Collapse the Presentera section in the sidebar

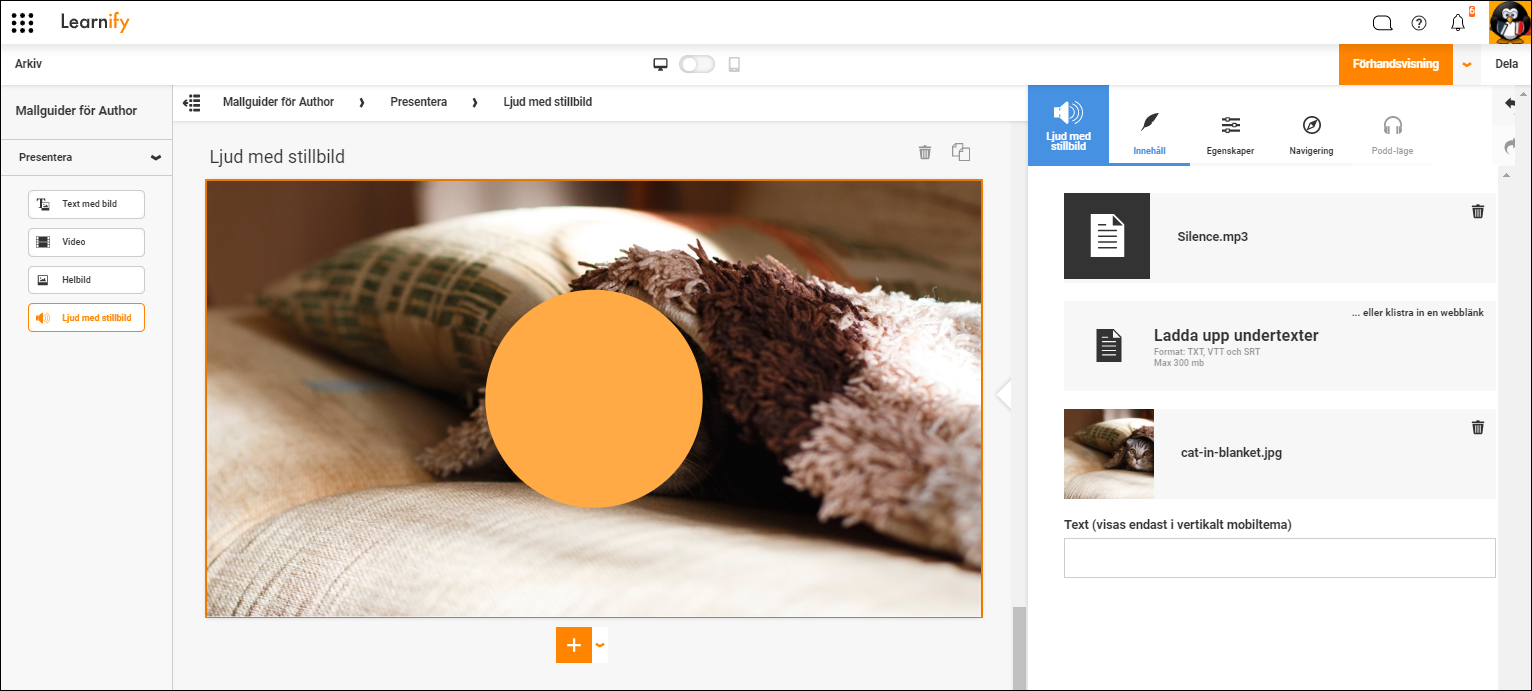pyautogui.click(x=155, y=158)
